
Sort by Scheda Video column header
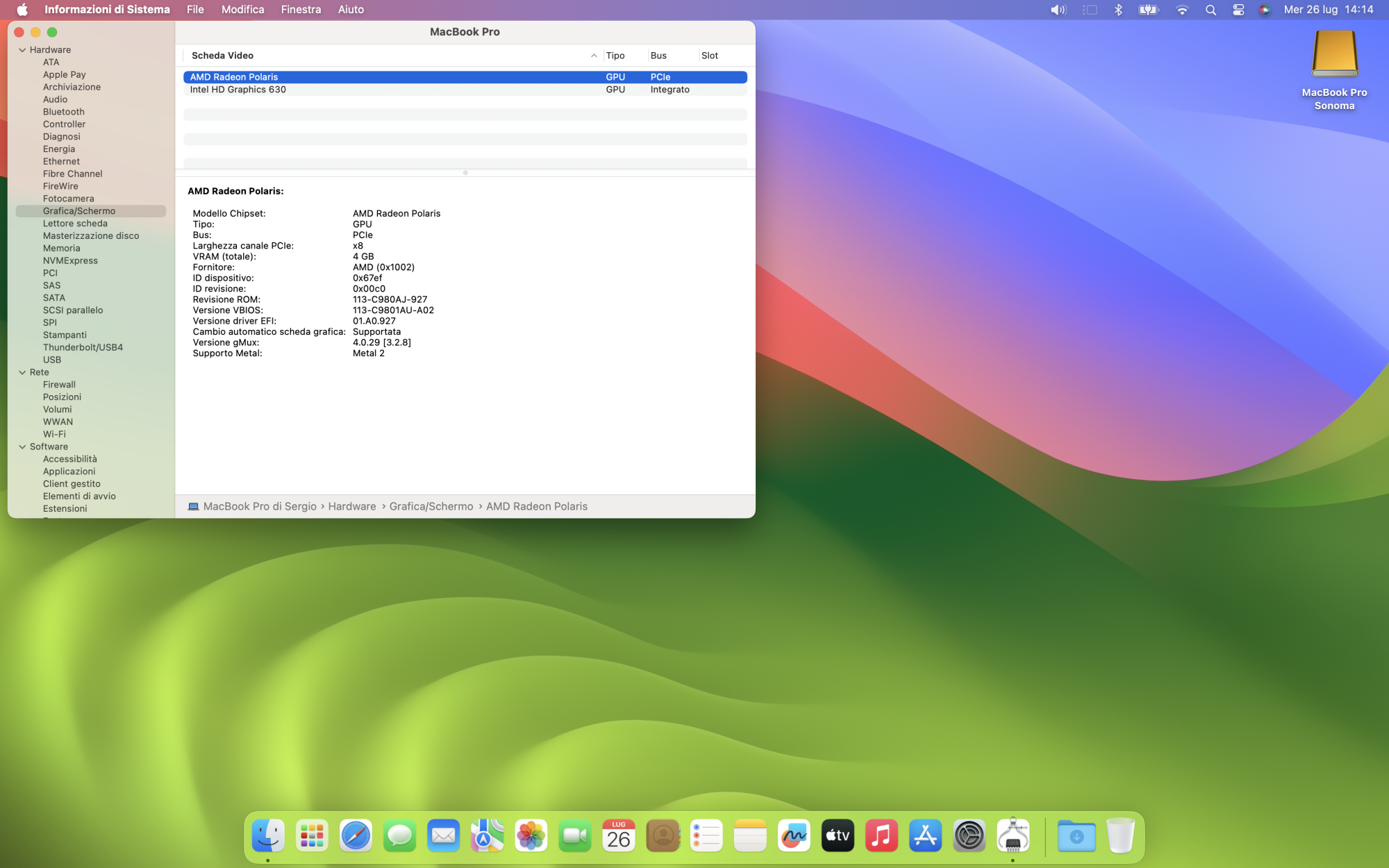[222, 56]
